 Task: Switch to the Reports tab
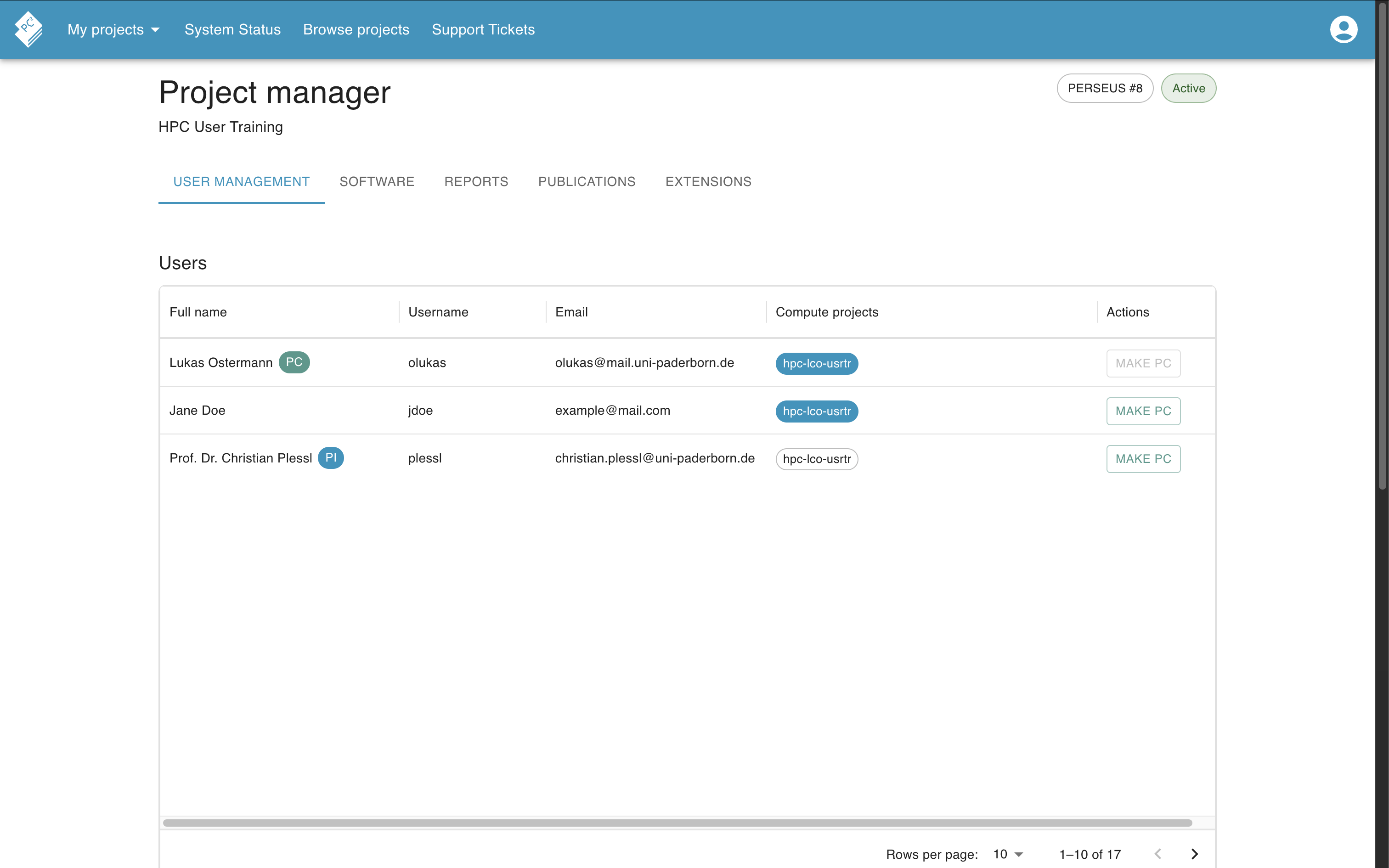tap(476, 182)
